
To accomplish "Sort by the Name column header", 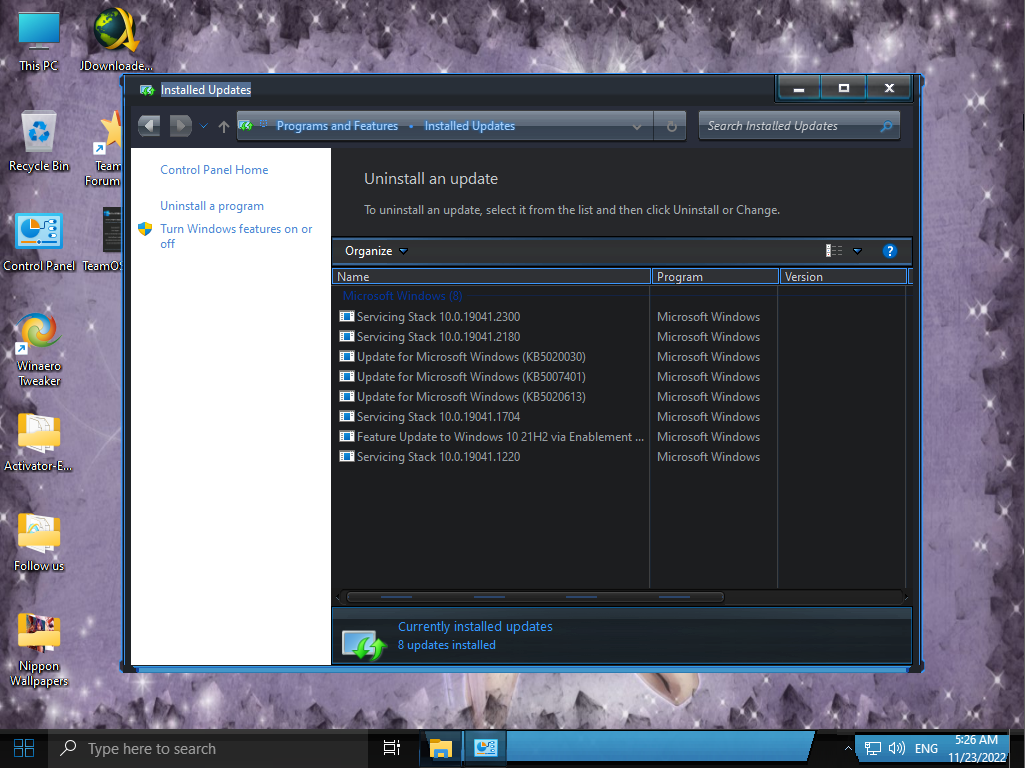I will [492, 276].
